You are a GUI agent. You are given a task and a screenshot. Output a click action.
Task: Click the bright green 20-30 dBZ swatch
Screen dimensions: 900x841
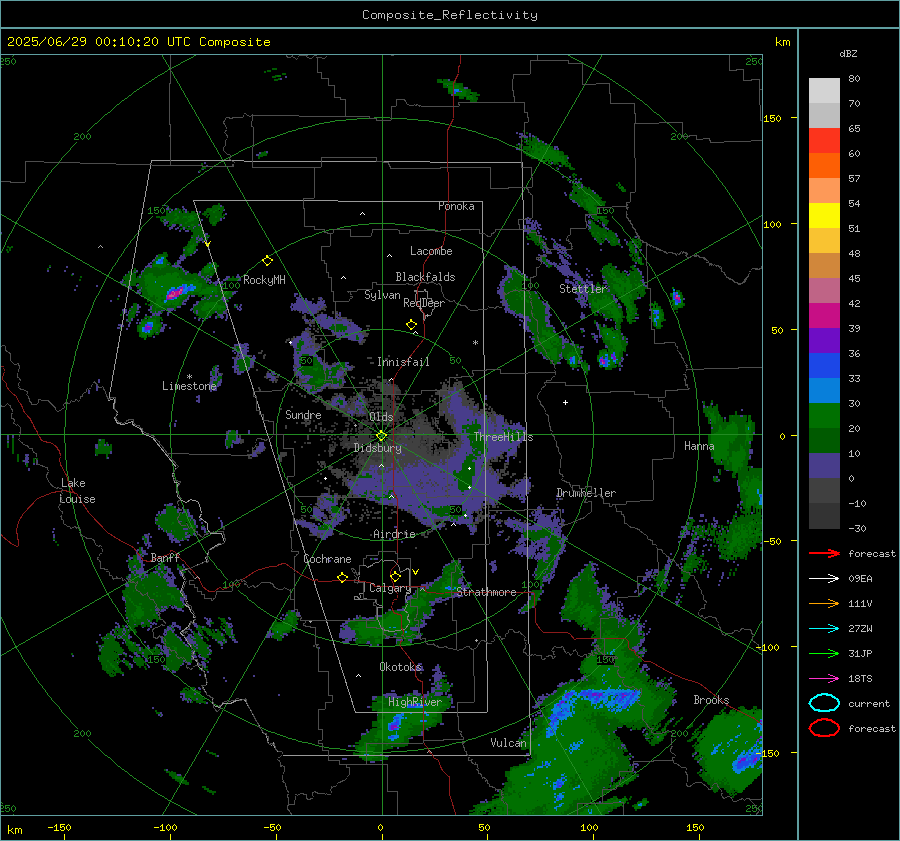[x=824, y=416]
